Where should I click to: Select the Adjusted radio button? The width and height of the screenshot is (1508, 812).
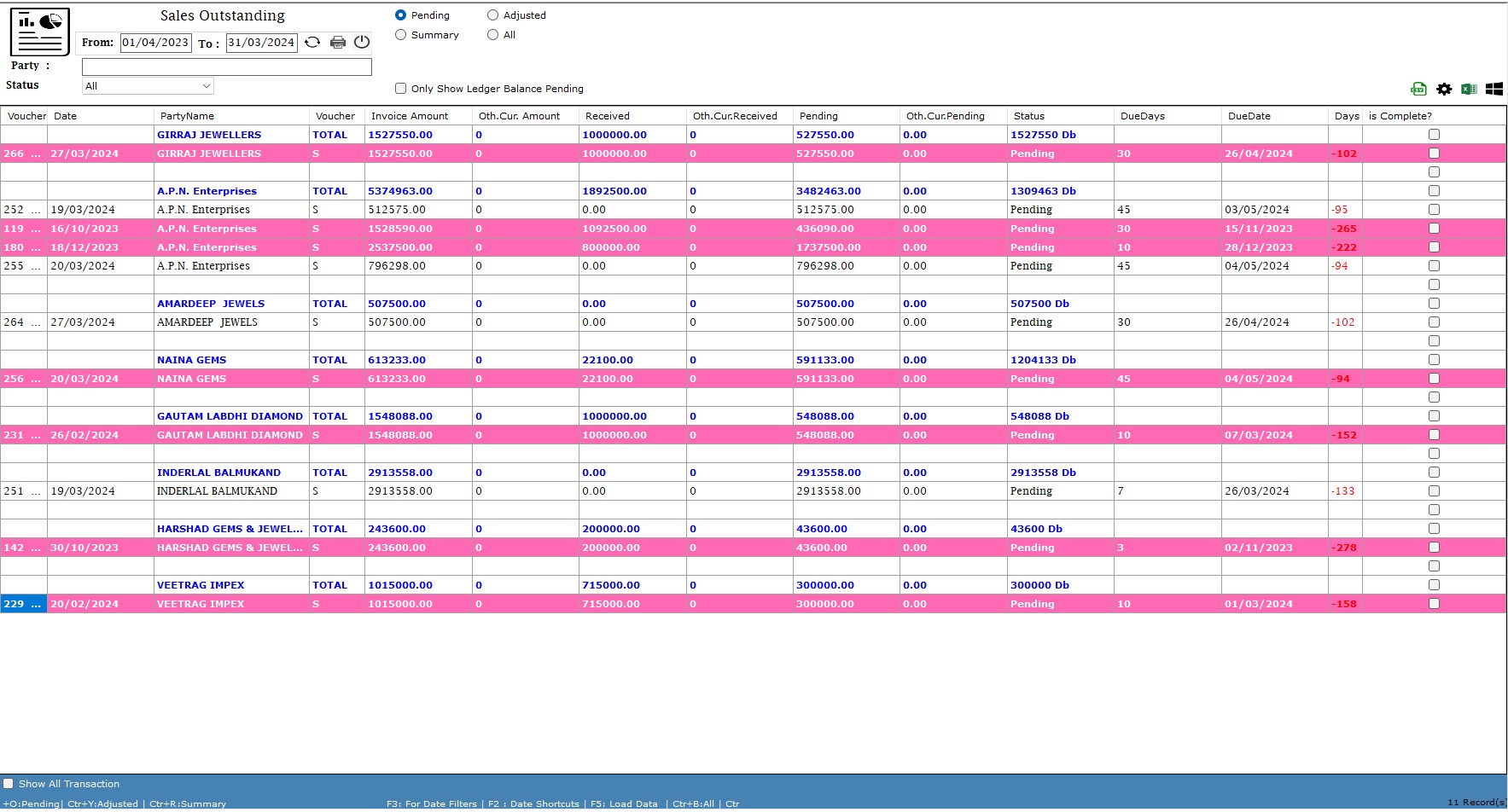492,15
